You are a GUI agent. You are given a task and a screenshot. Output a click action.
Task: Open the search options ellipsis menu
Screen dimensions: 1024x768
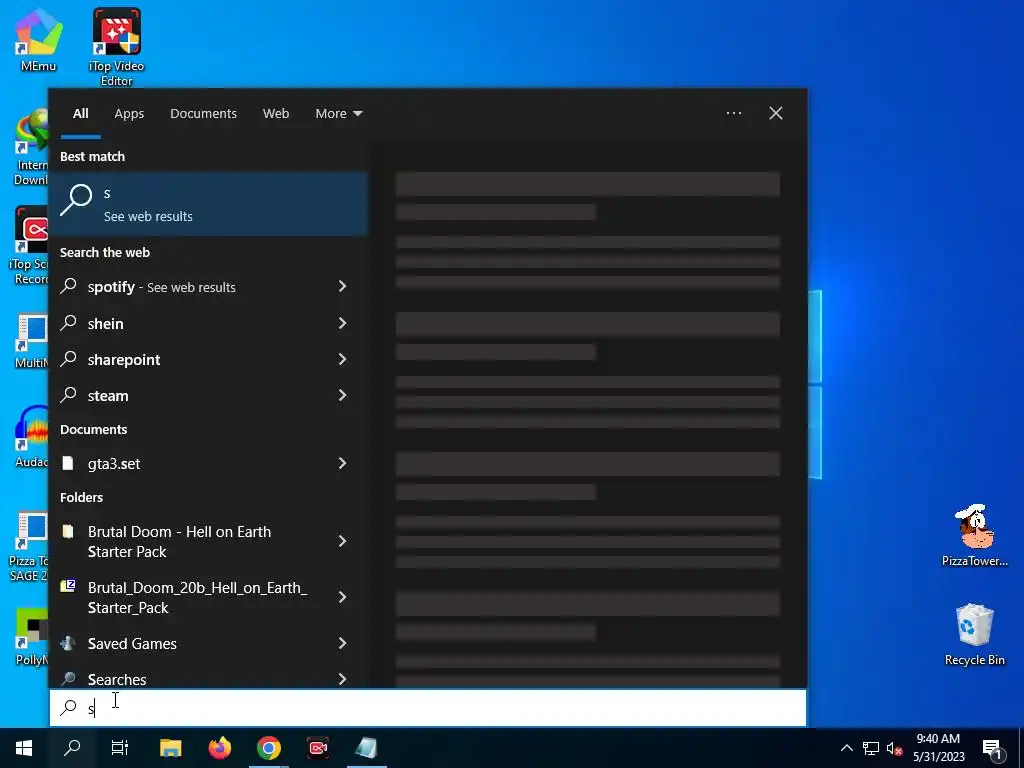coord(734,113)
